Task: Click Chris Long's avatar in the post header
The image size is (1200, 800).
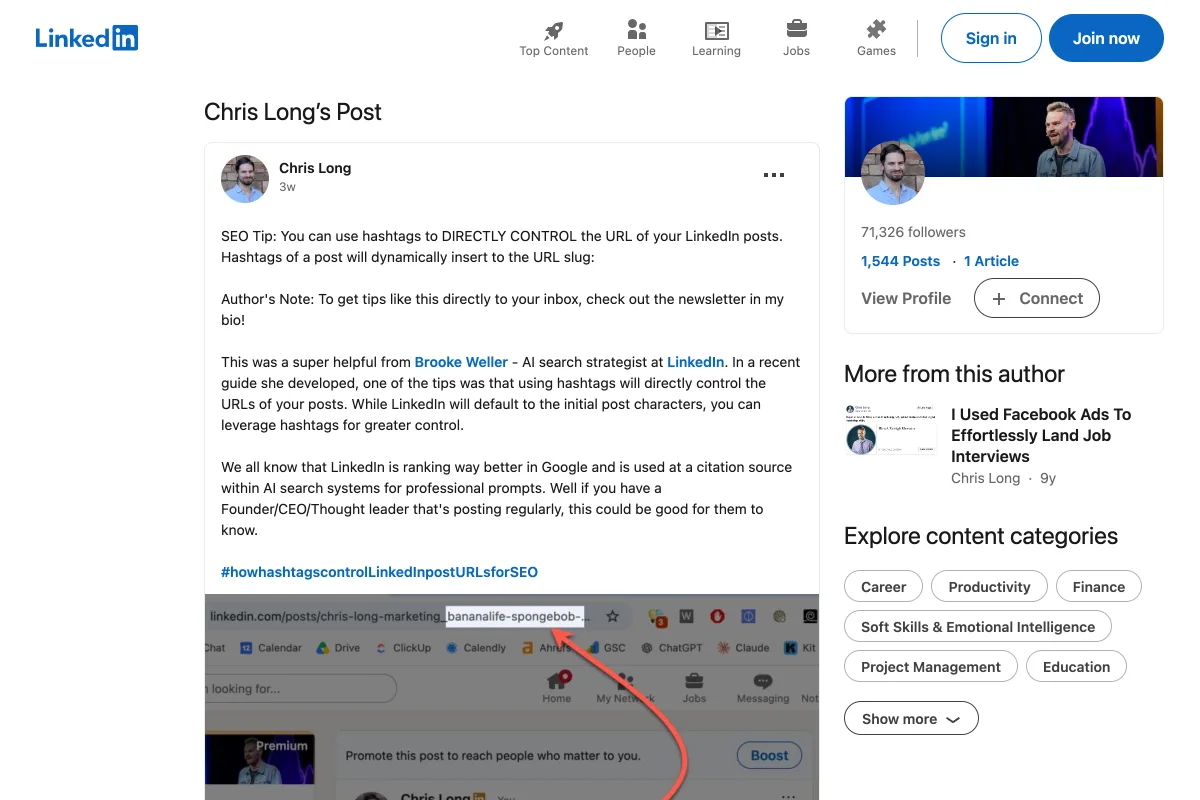Action: click(245, 179)
